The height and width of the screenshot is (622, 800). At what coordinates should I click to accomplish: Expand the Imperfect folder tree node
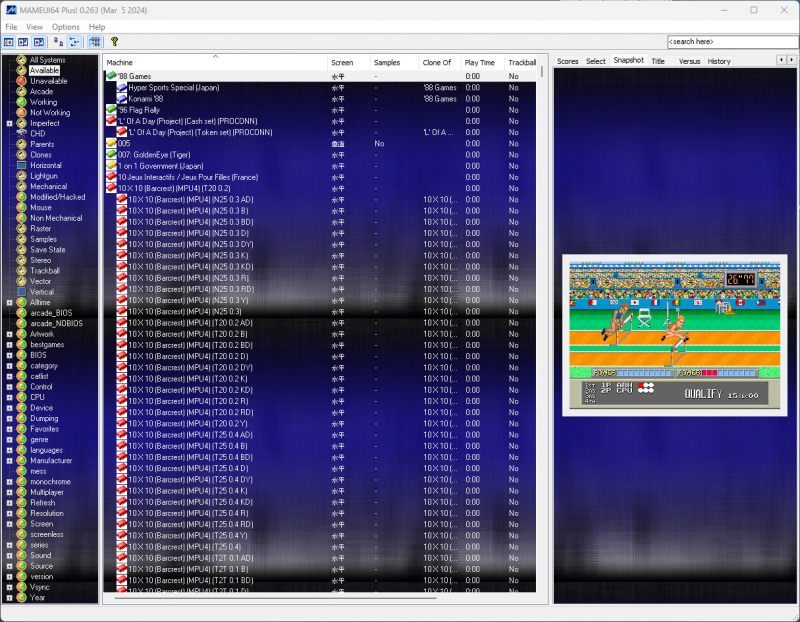click(x=9, y=123)
